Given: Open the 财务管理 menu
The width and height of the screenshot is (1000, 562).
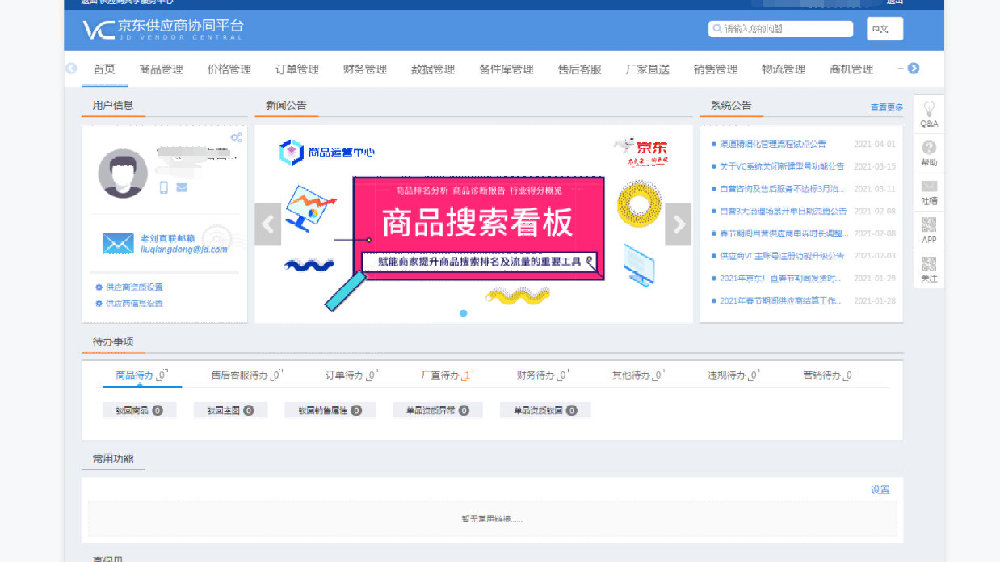Looking at the screenshot, I should (x=365, y=69).
